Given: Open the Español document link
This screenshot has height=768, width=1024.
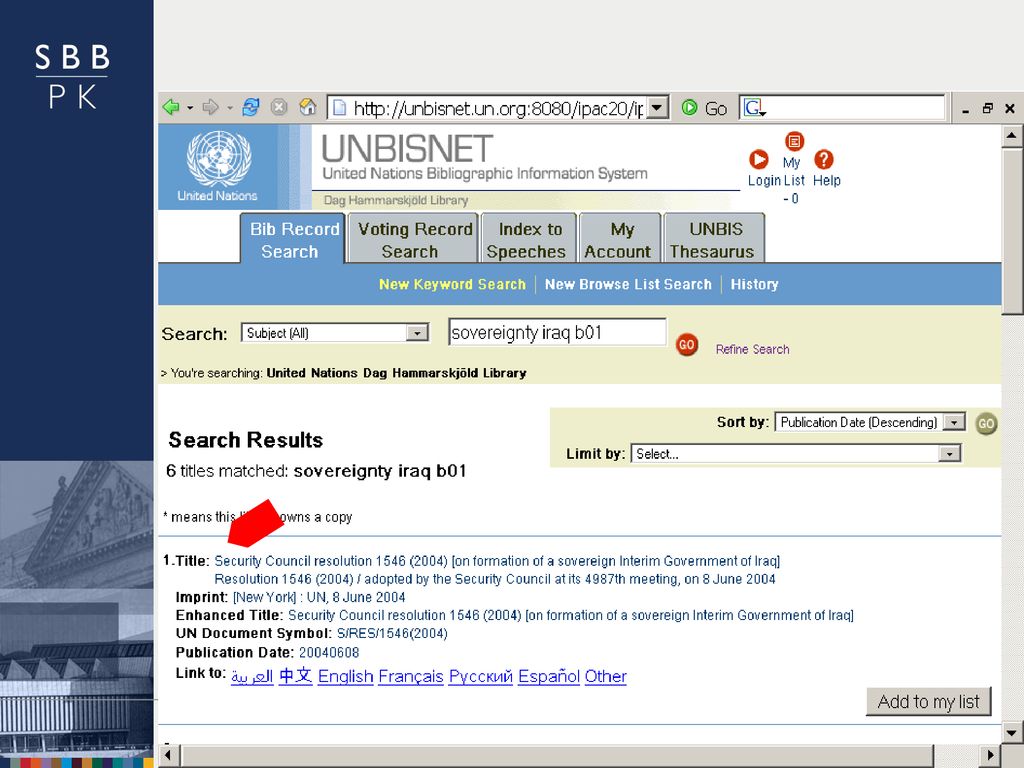Looking at the screenshot, I should pyautogui.click(x=549, y=677).
